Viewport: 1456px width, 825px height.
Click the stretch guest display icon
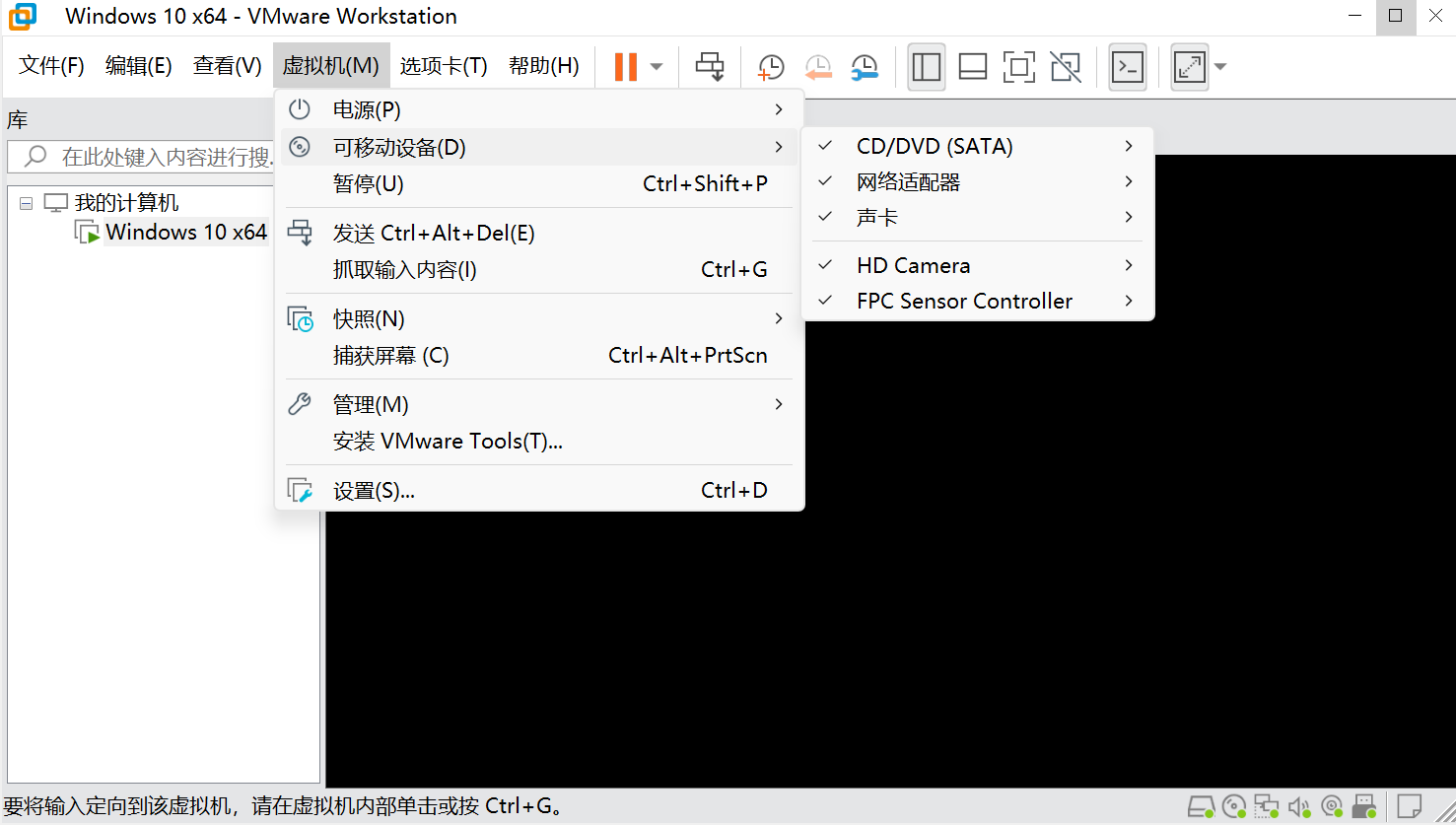click(x=1190, y=67)
